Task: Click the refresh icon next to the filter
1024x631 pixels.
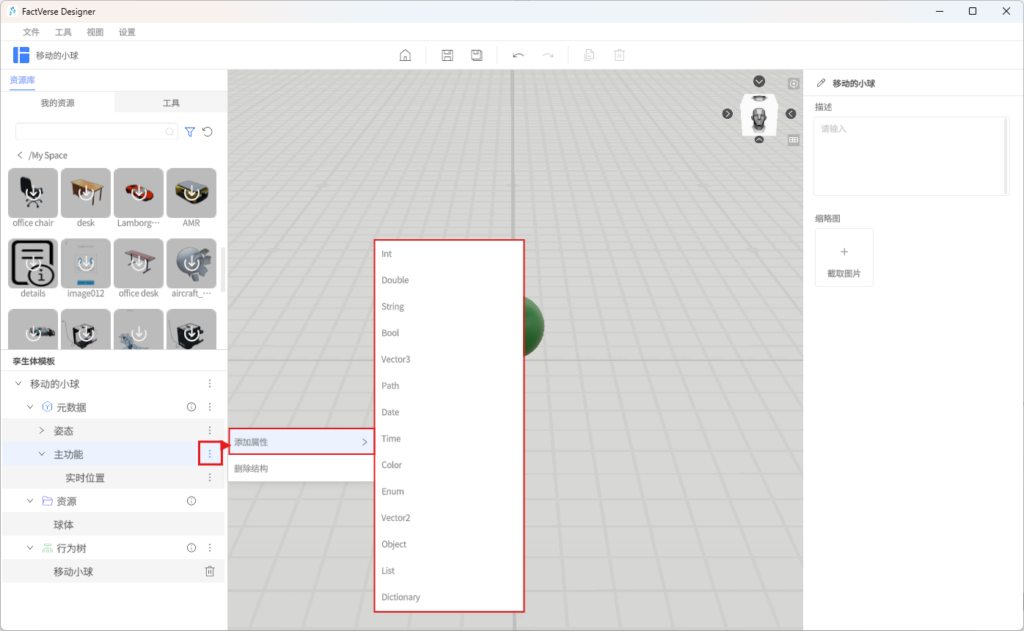Action: coord(208,132)
